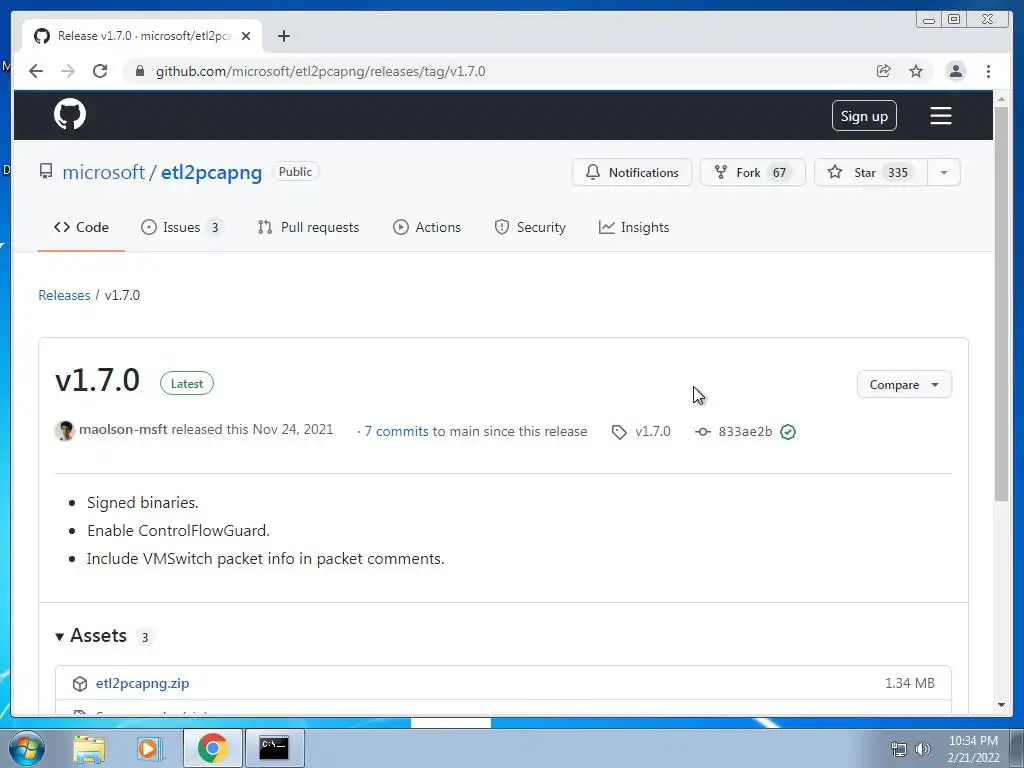Viewport: 1024px width, 768px height.
Task: Go back to previous page
Action: tap(36, 71)
